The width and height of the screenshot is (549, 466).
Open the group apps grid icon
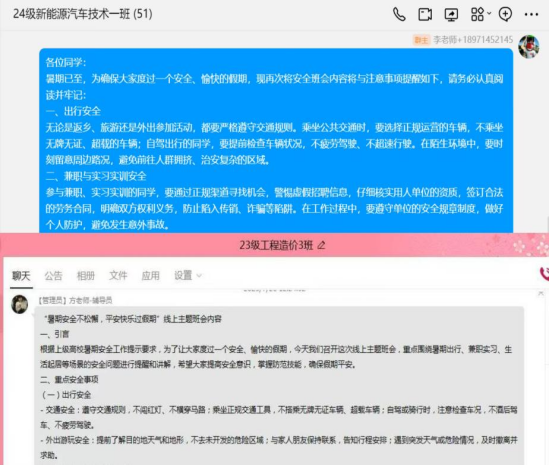pyautogui.click(x=477, y=14)
